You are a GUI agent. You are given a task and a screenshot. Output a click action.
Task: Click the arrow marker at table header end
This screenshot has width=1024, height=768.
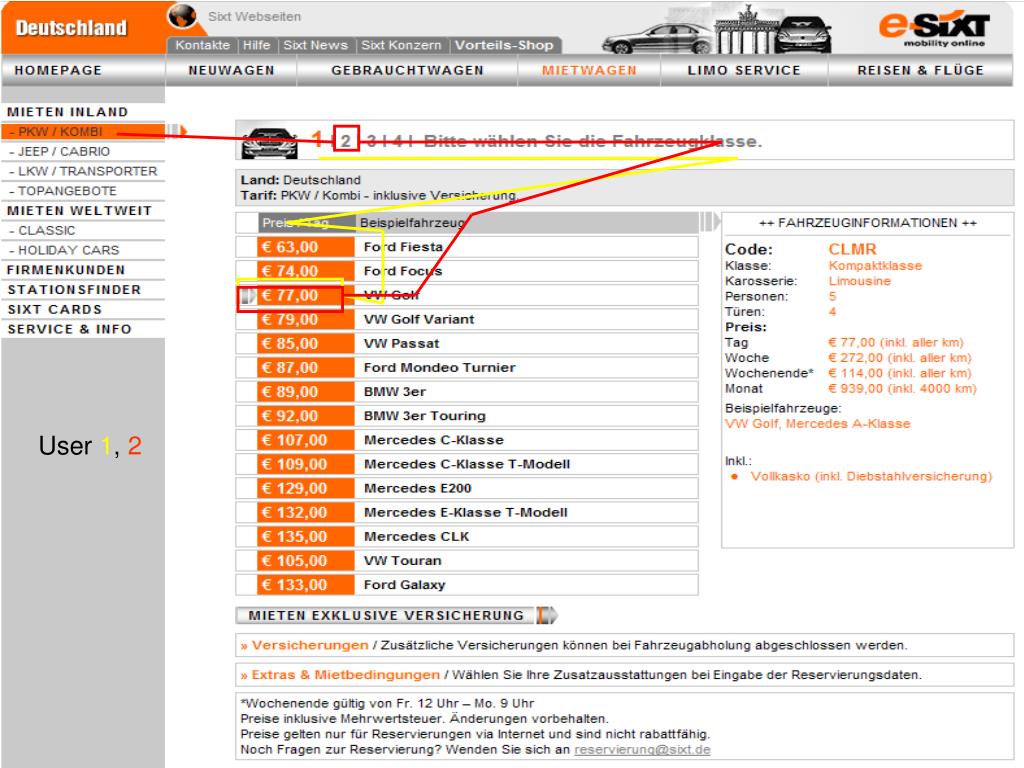click(709, 222)
